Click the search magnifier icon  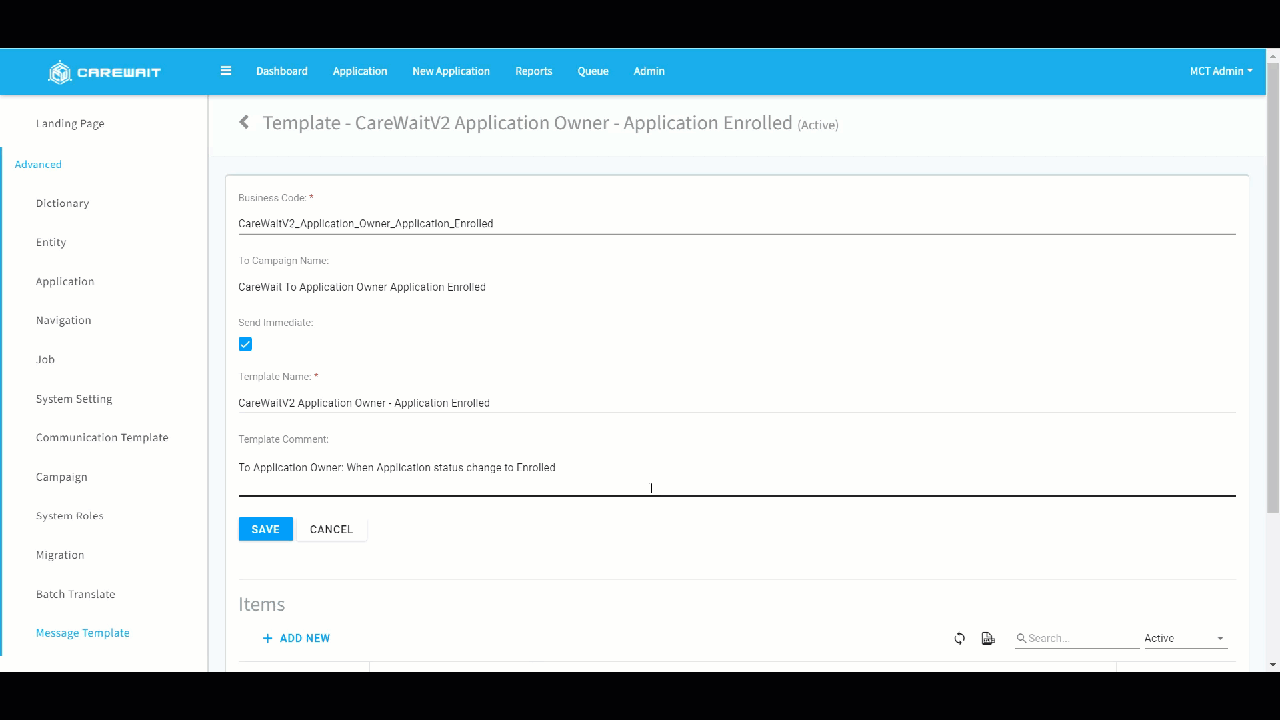(x=1021, y=638)
